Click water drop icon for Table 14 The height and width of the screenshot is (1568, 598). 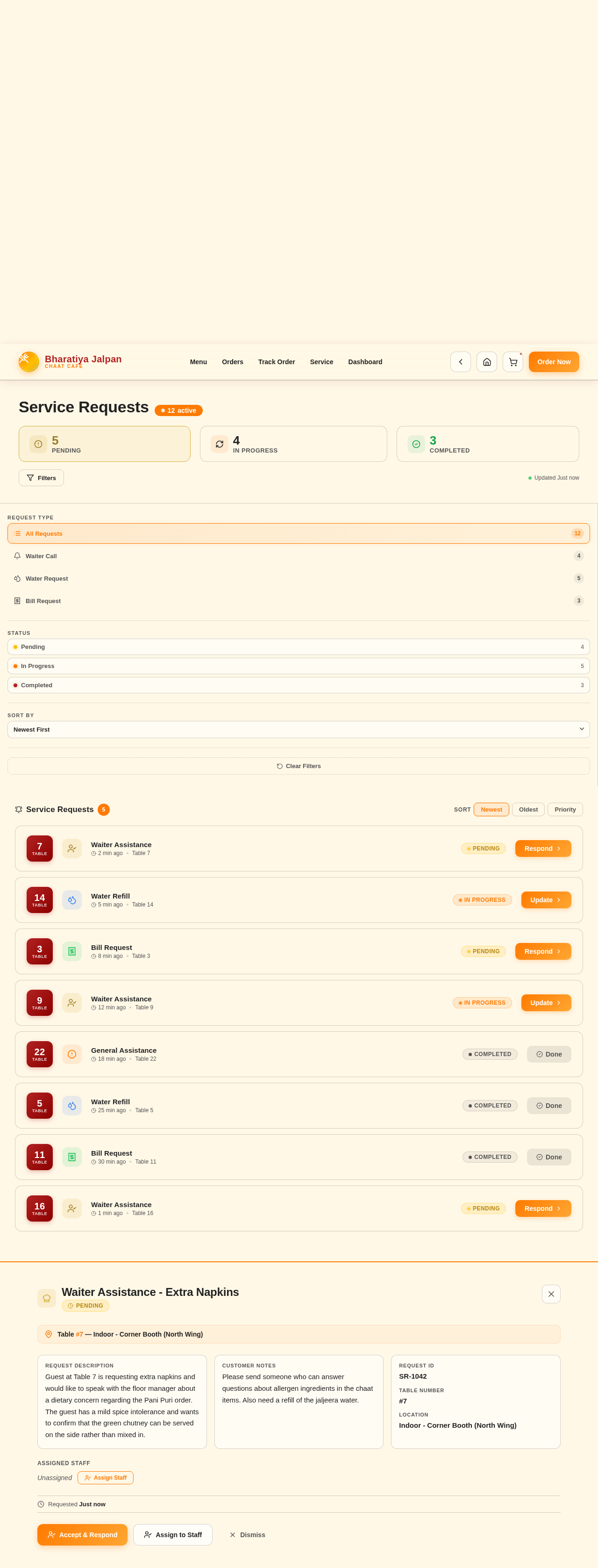(x=72, y=899)
